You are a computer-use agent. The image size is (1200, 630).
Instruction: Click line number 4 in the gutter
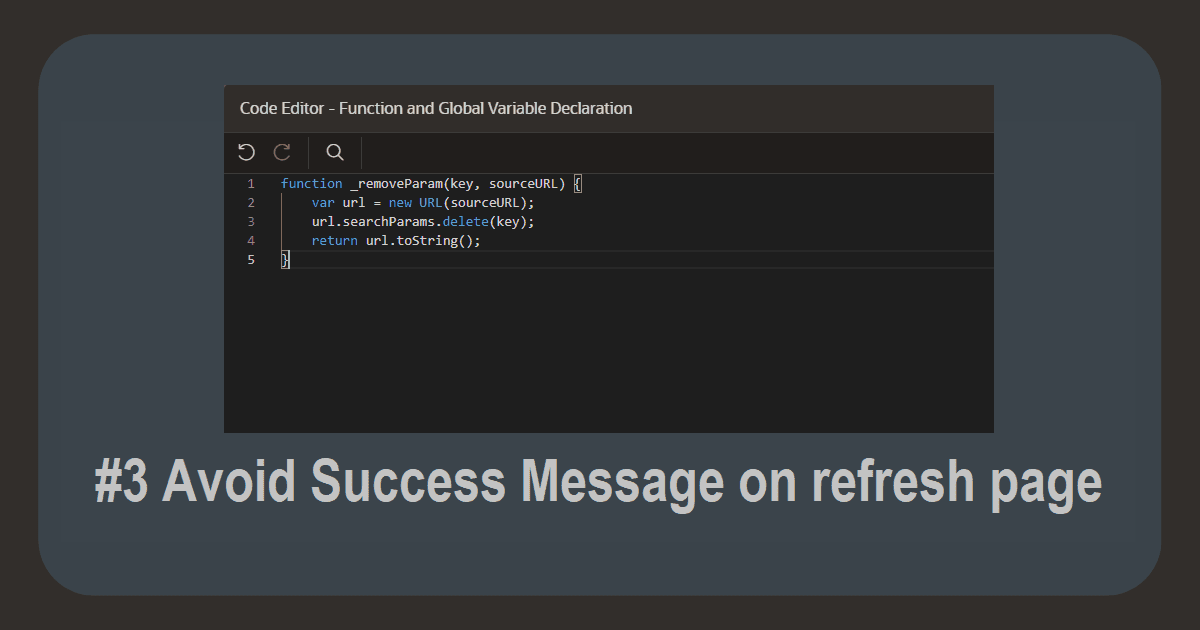251,241
